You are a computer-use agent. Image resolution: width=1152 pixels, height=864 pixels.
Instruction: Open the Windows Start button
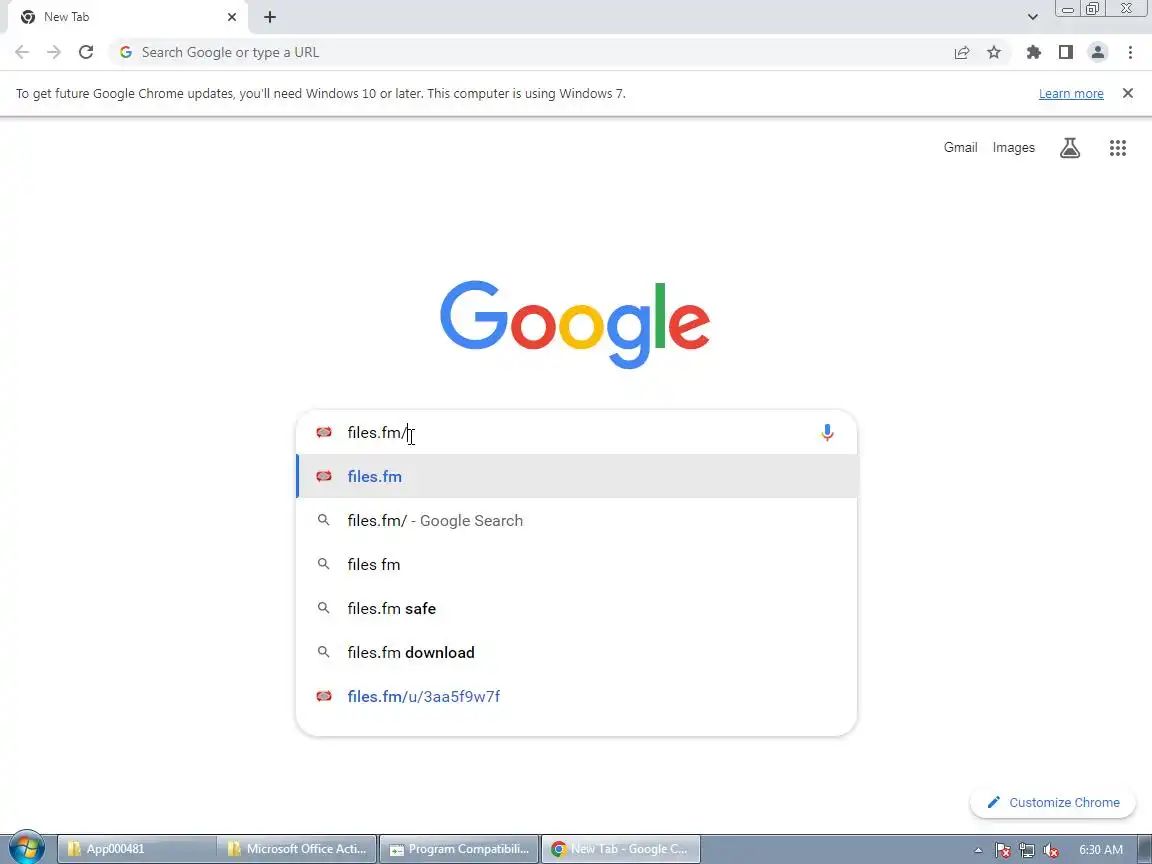26,849
